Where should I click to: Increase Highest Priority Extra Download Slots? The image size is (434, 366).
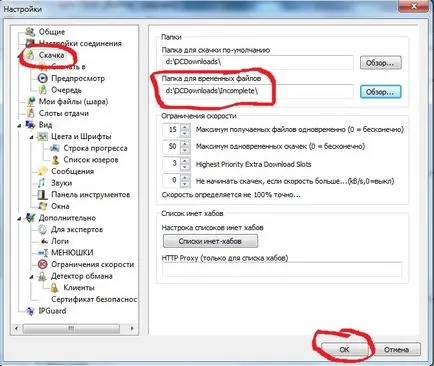click(x=185, y=161)
